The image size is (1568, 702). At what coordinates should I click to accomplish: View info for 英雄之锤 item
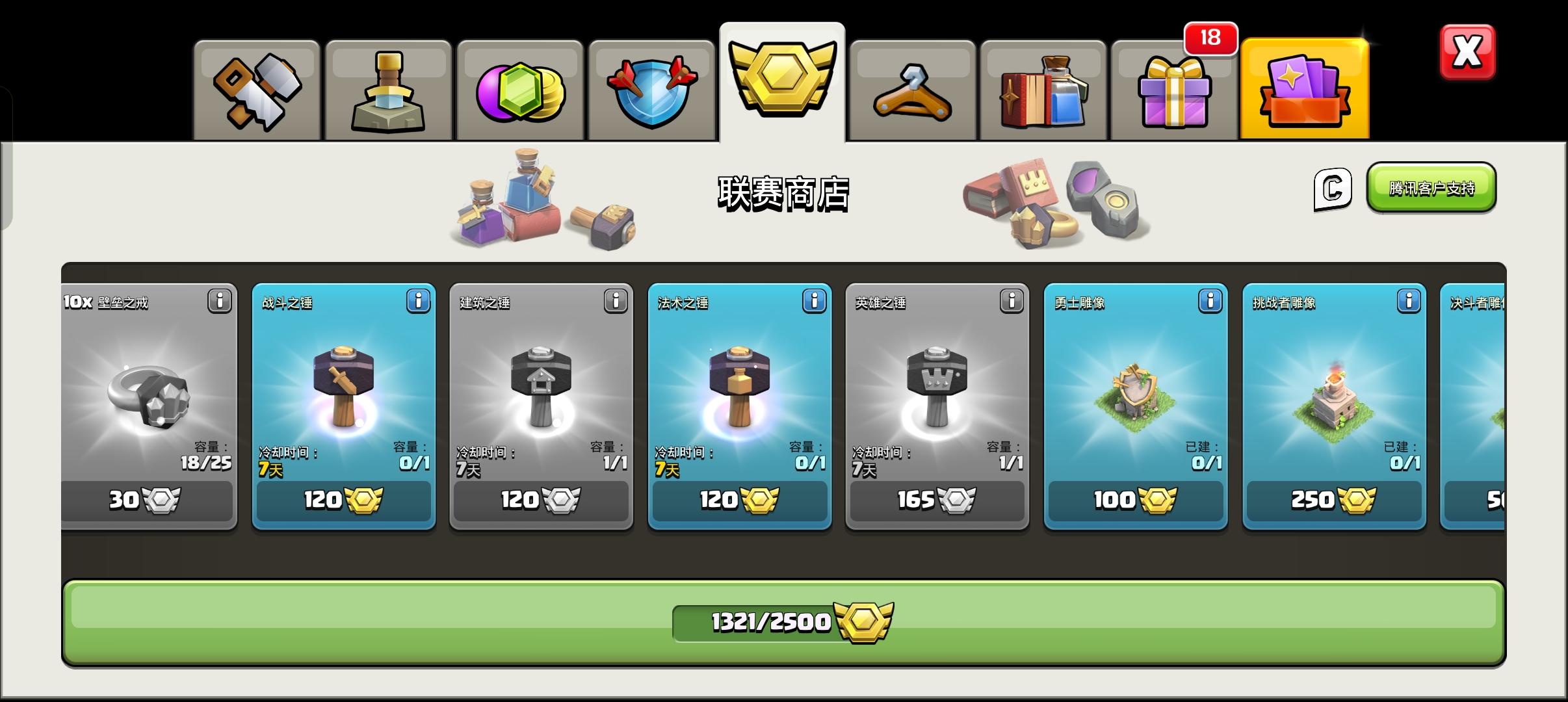click(1012, 301)
